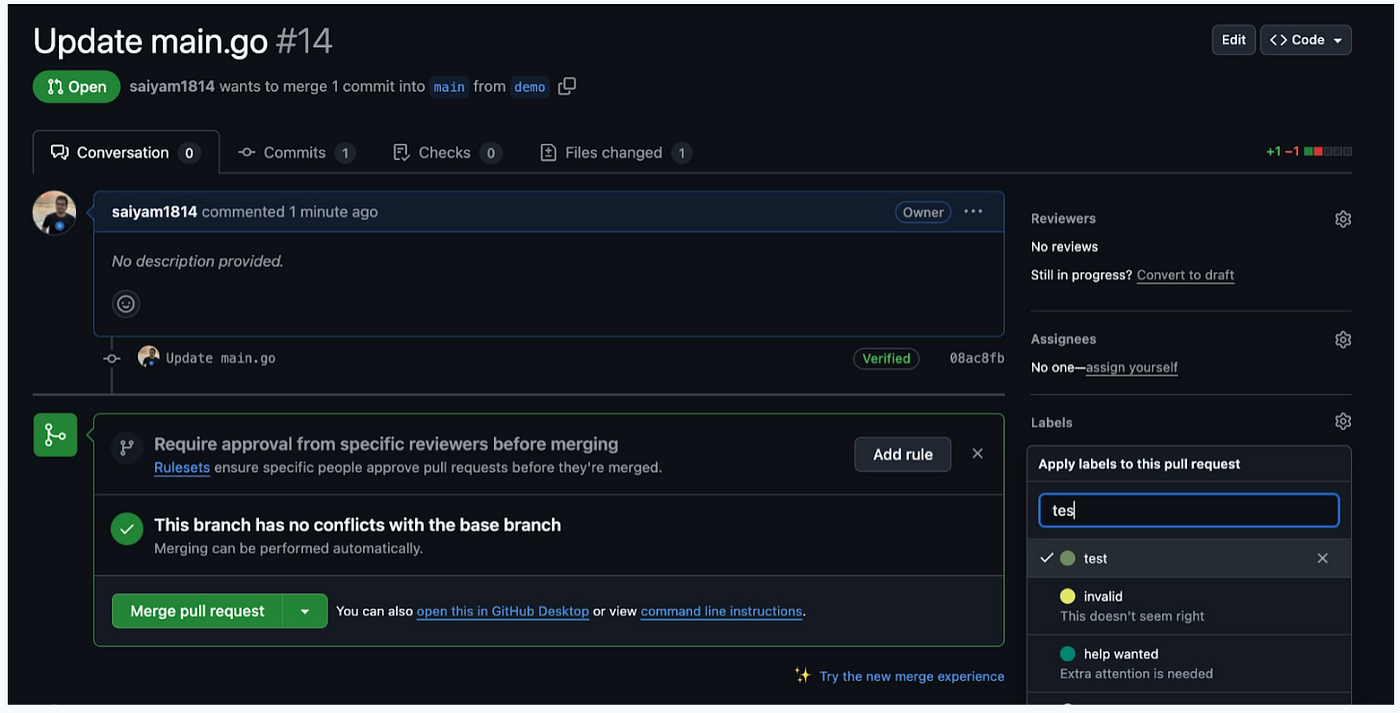The width and height of the screenshot is (1400, 713).
Task: Open the comment's three-dot options menu
Action: click(973, 212)
